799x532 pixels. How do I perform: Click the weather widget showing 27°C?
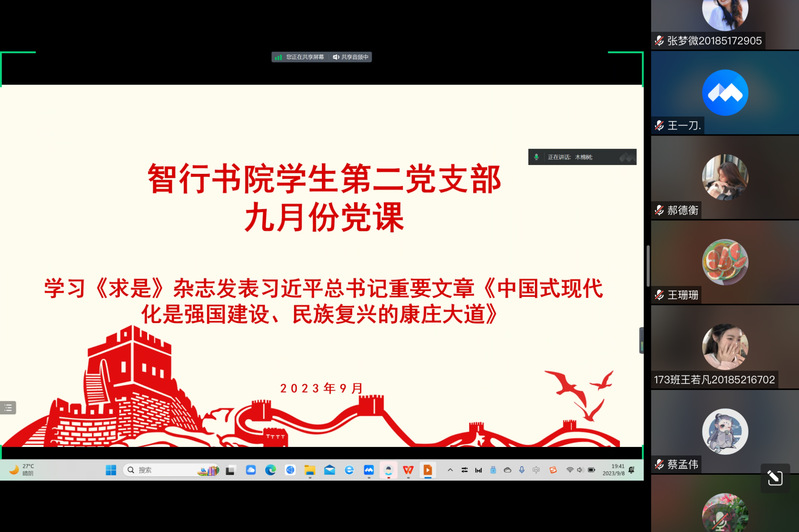(x=22, y=470)
